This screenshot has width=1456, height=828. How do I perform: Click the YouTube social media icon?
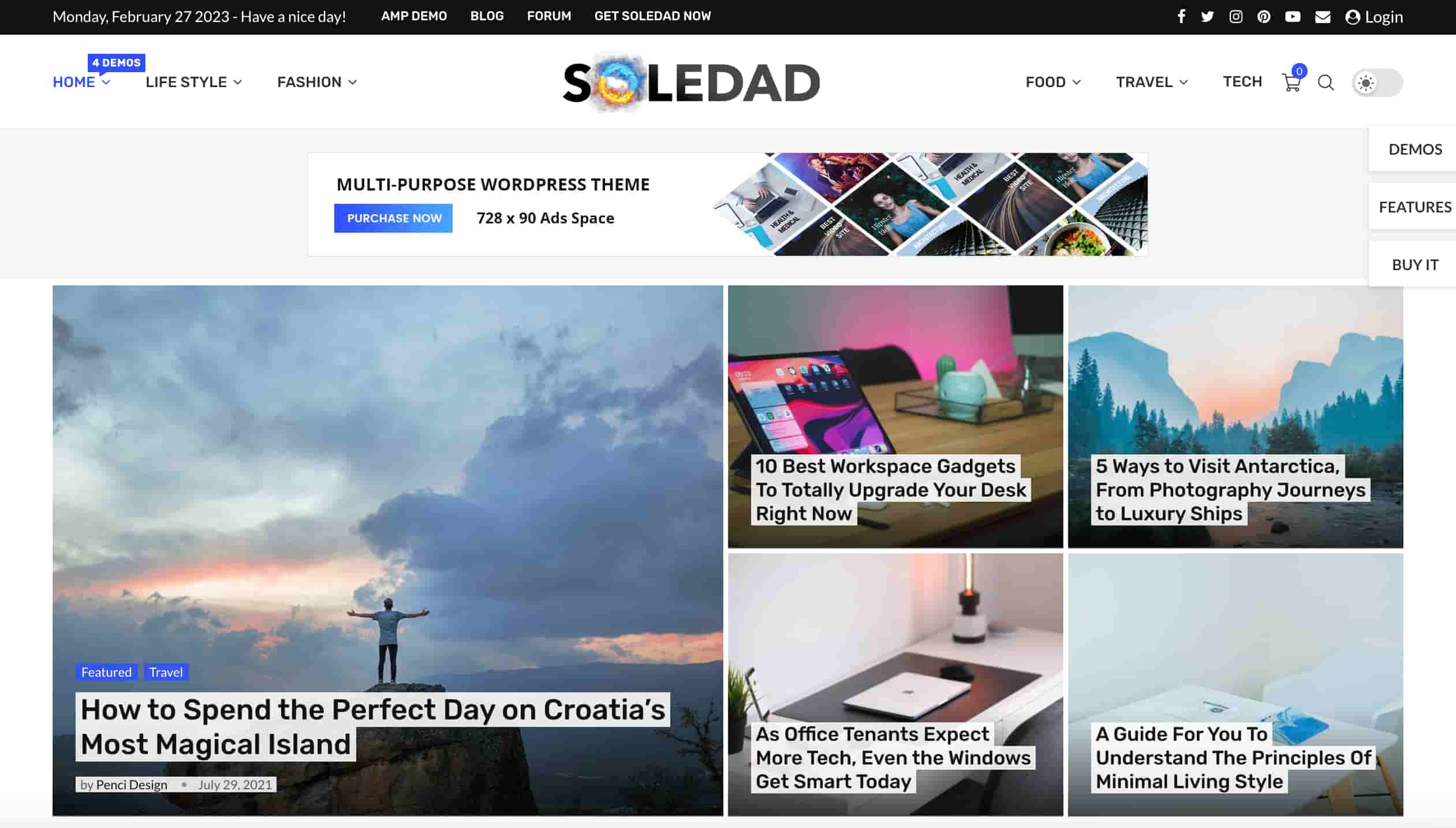click(x=1293, y=17)
